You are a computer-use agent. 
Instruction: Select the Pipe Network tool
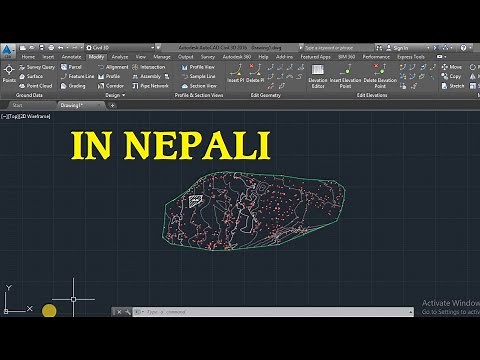pos(150,86)
